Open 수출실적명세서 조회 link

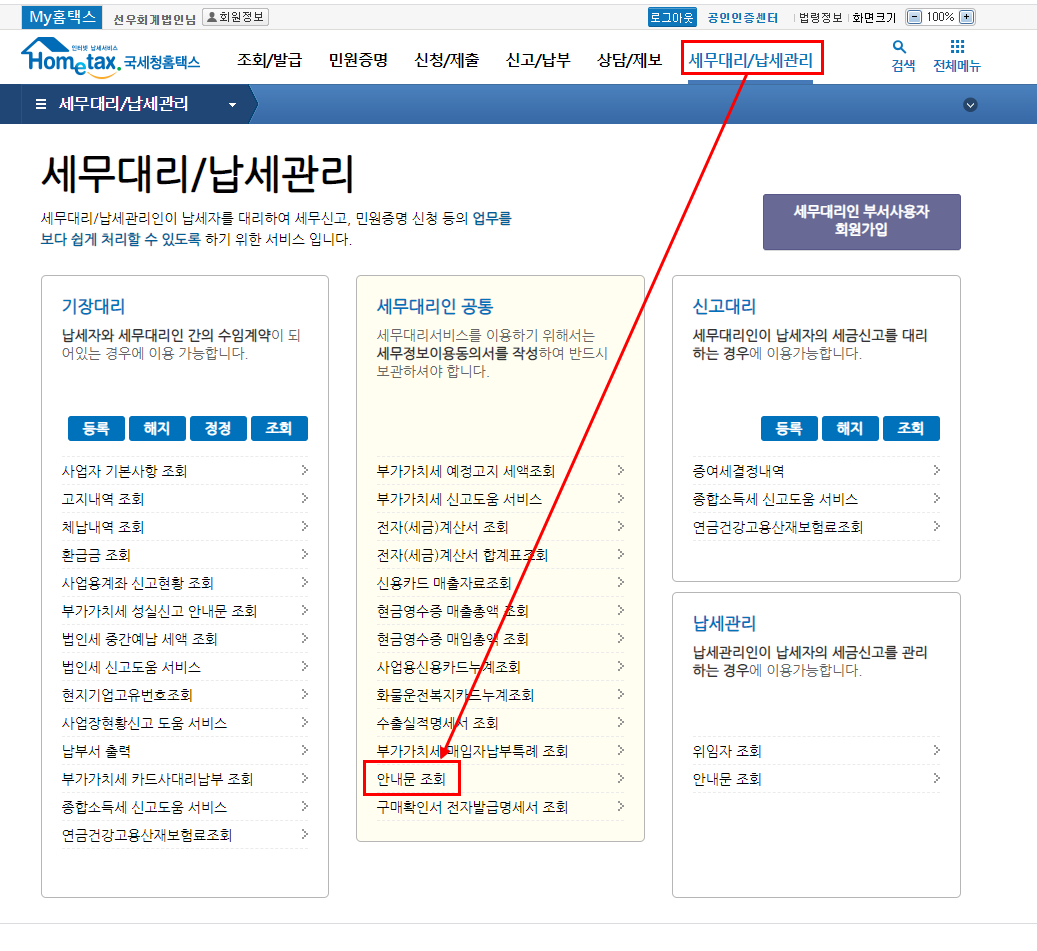pos(437,723)
